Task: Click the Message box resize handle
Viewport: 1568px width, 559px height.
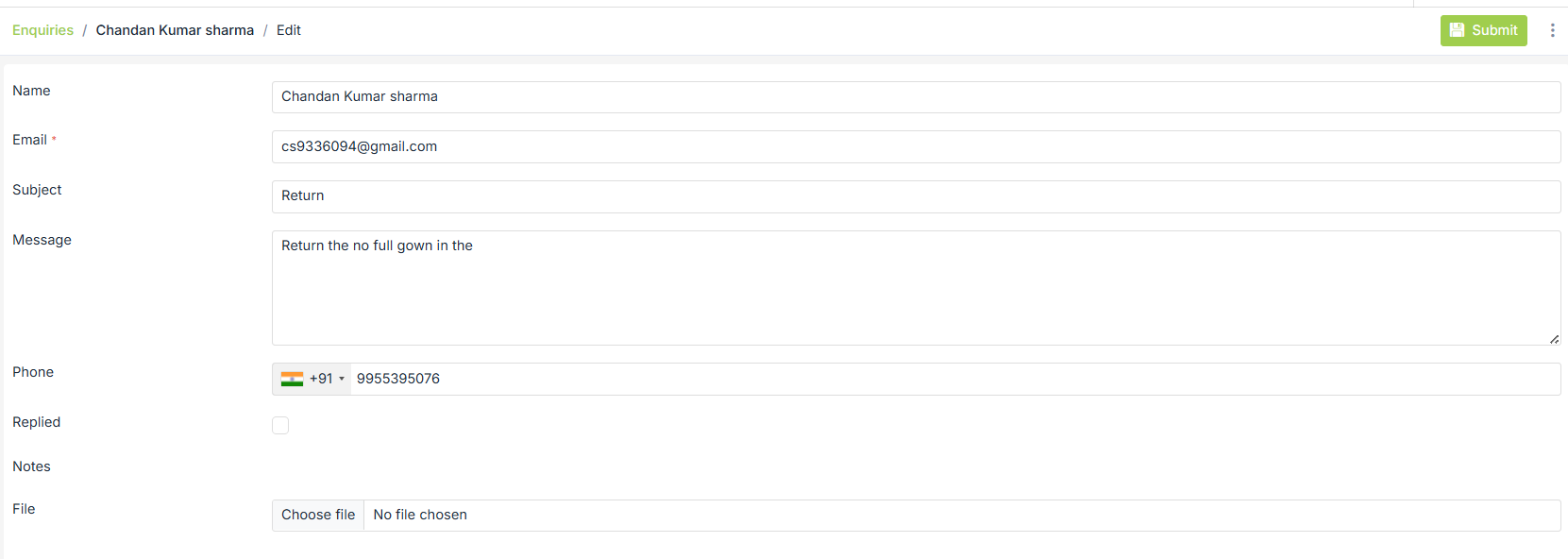Action: (1554, 339)
